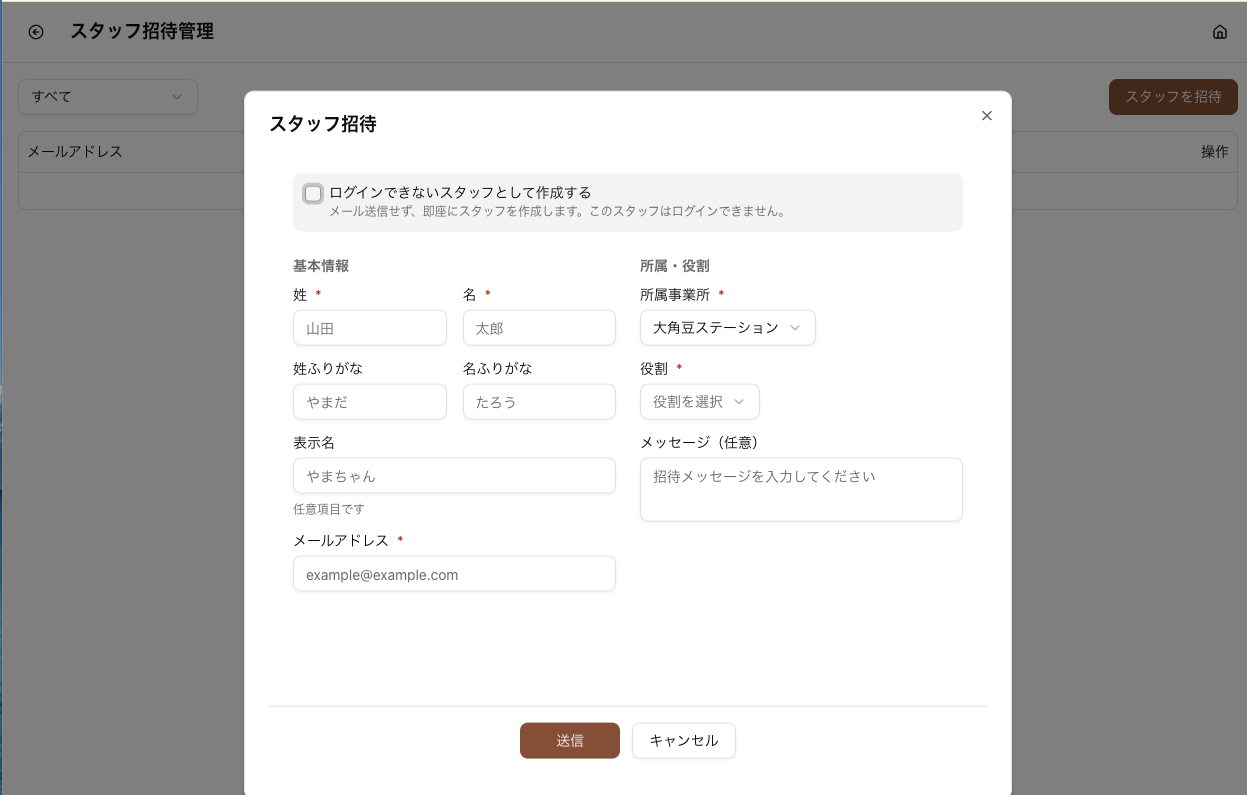Click the home icon at top right
The image size is (1247, 795).
coord(1219,32)
